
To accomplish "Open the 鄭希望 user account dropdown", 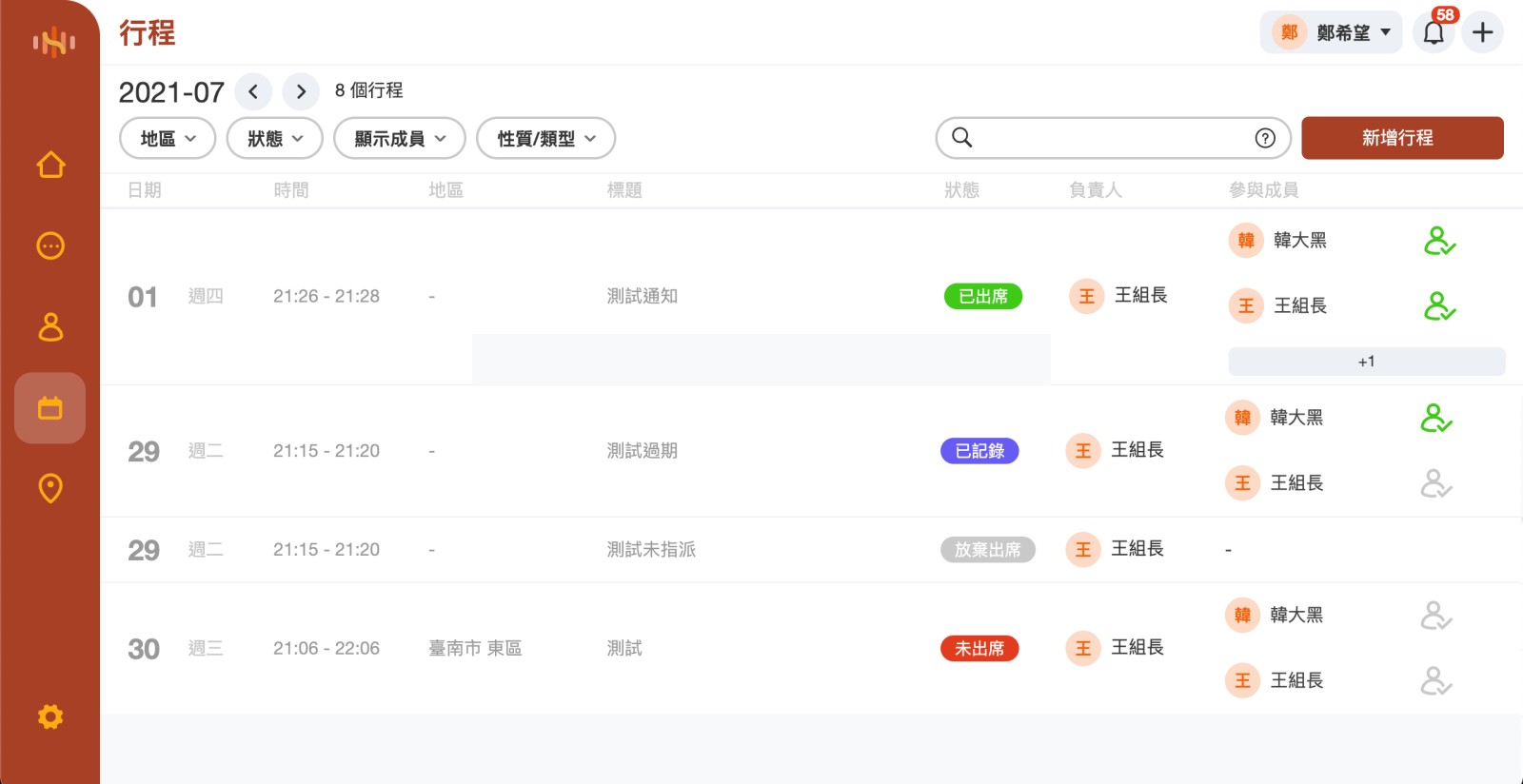I will coord(1331,32).
